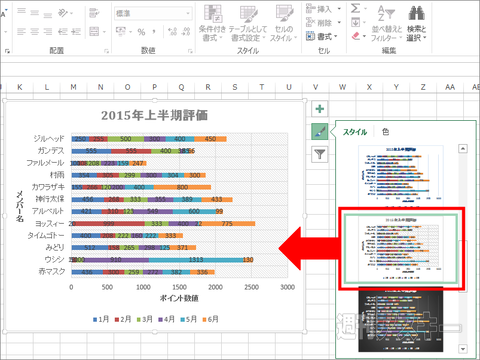Image resolution: width=480 pixels, height=360 pixels.
Task: Click the AutoSum sigma icon
Action: coord(356,8)
